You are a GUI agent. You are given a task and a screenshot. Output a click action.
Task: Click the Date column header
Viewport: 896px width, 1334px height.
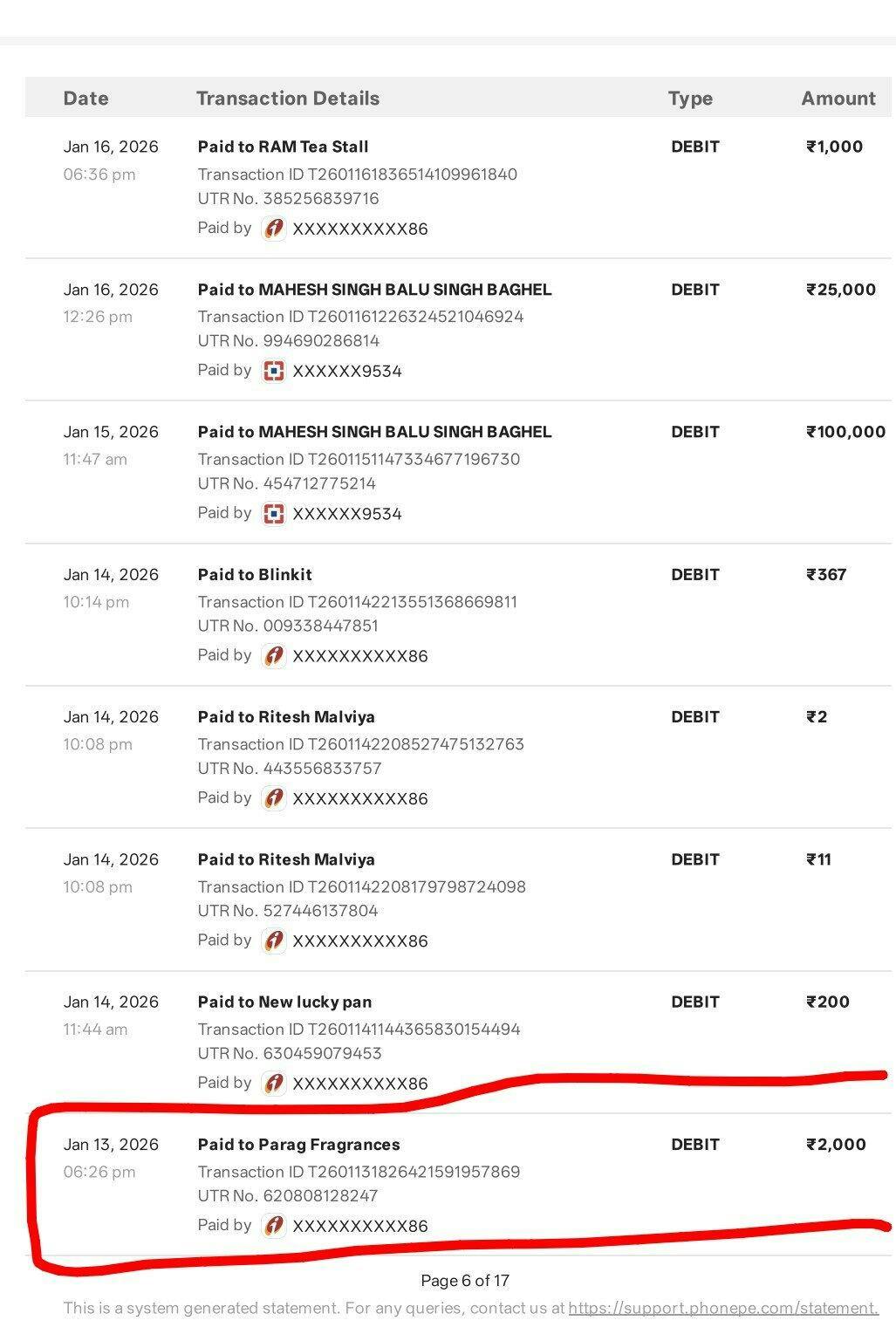pyautogui.click(x=85, y=99)
